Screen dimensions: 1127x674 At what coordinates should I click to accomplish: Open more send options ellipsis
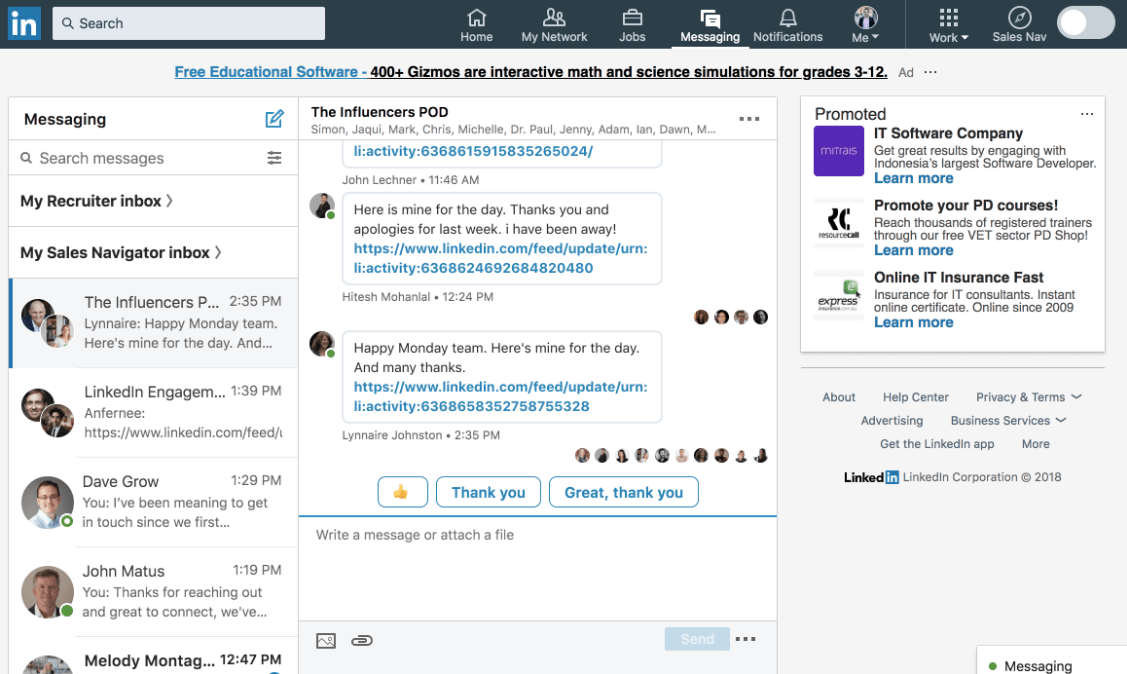tap(745, 639)
